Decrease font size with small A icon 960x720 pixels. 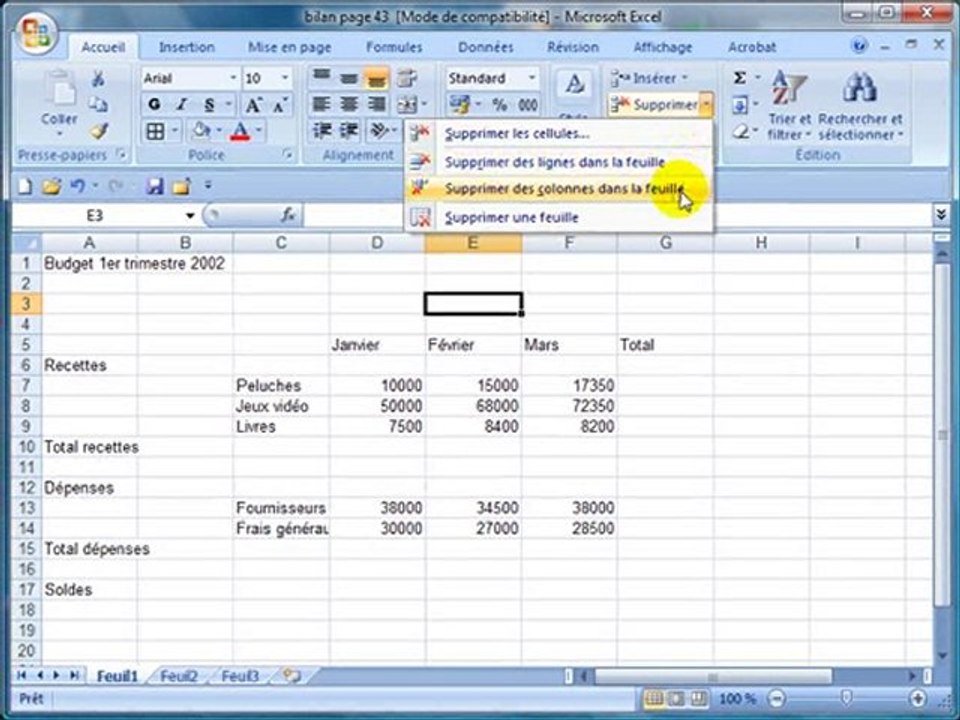click(280, 105)
